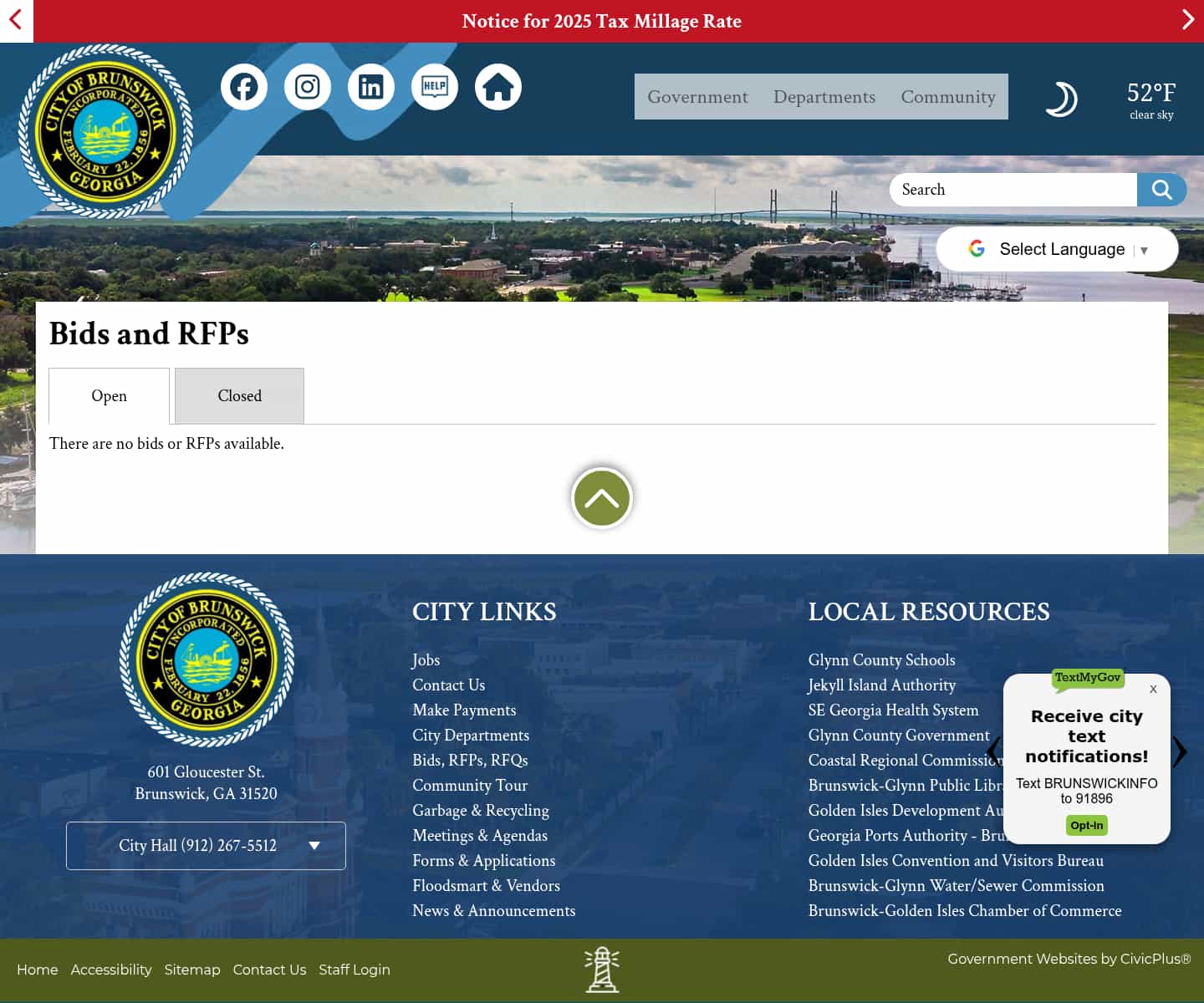Viewport: 1204px width, 1003px height.
Task: Open the city's LinkedIn page
Action: coord(371,86)
